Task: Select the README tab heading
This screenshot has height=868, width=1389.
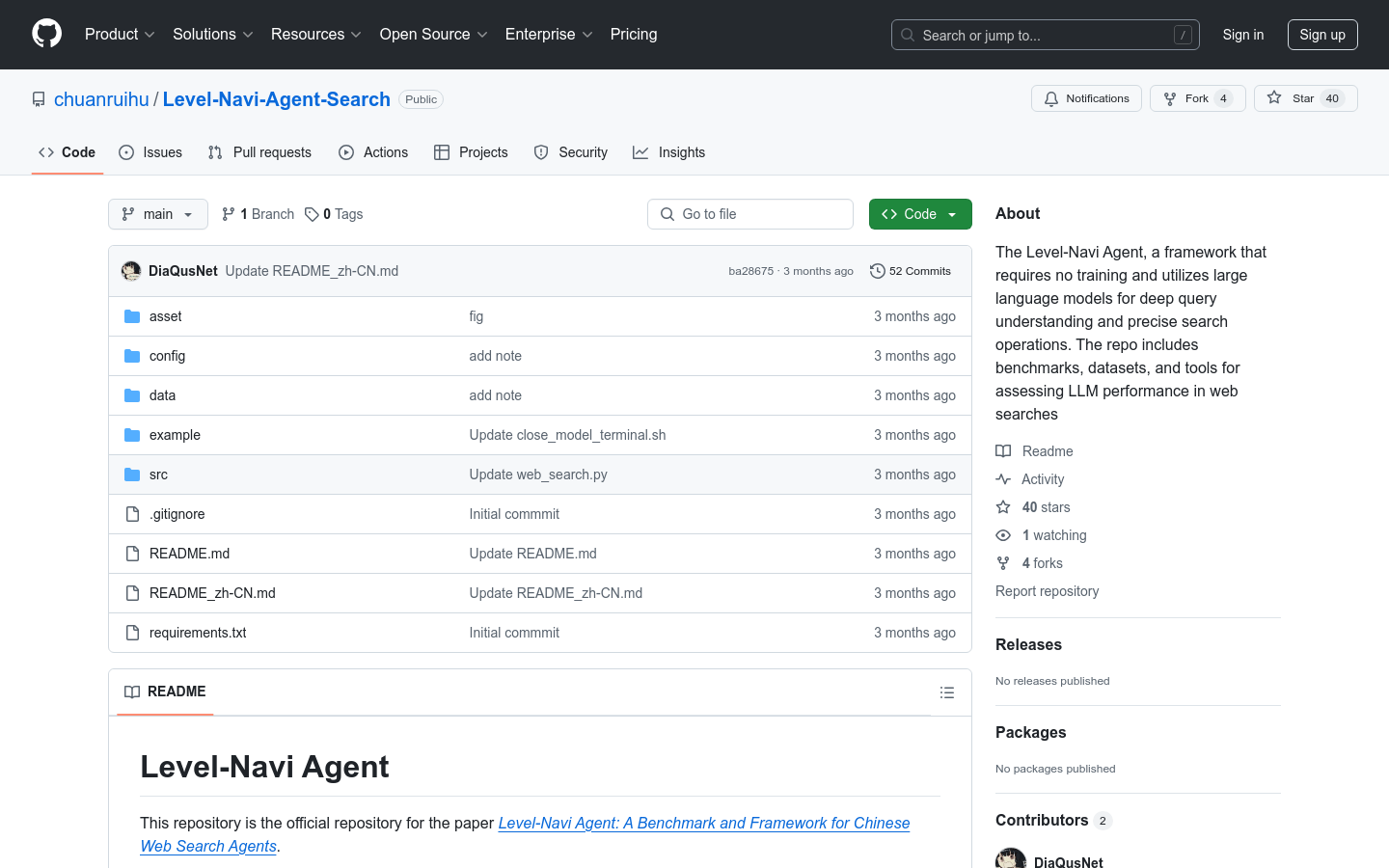Action: [165, 692]
